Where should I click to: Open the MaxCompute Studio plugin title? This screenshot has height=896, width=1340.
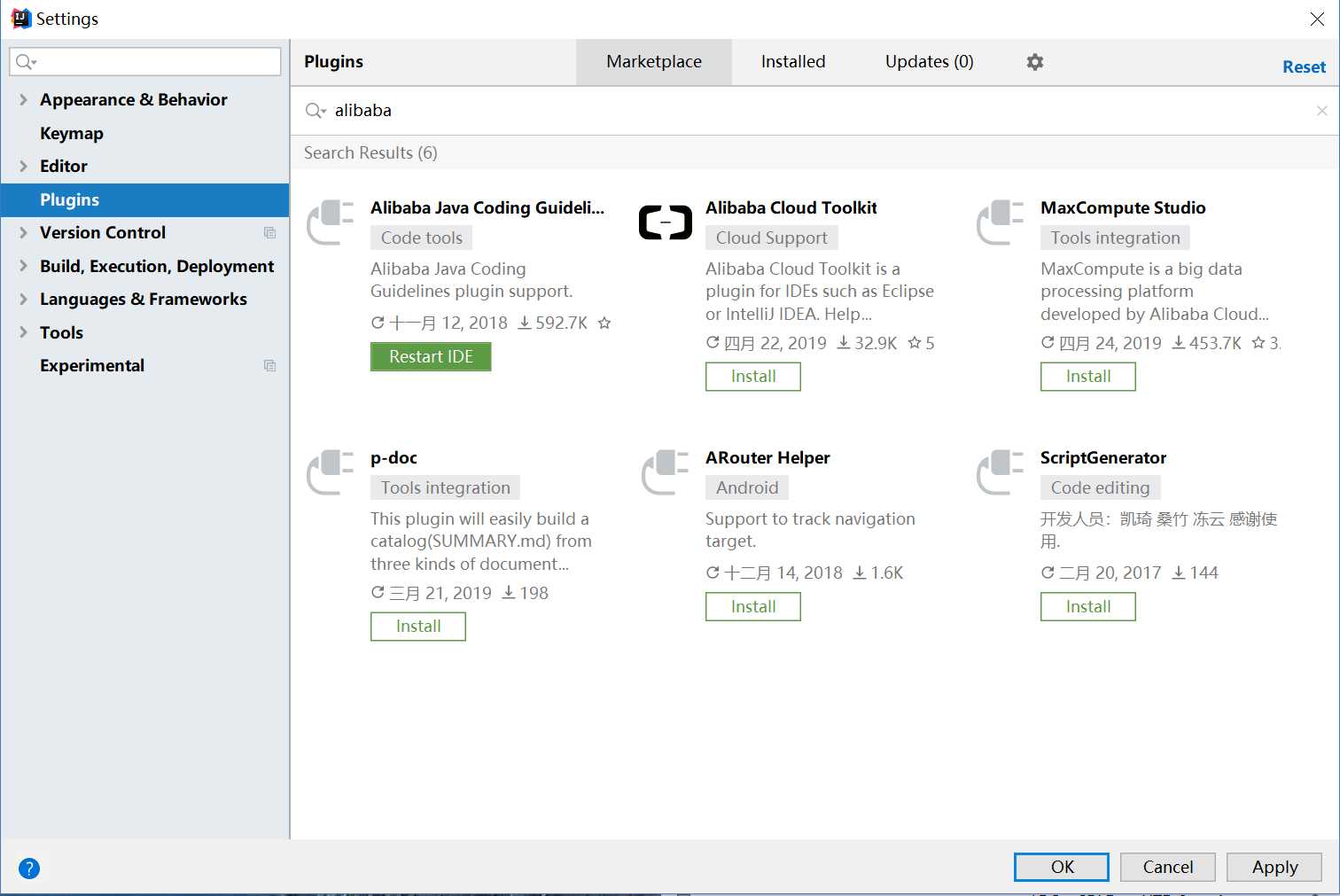point(1123,208)
